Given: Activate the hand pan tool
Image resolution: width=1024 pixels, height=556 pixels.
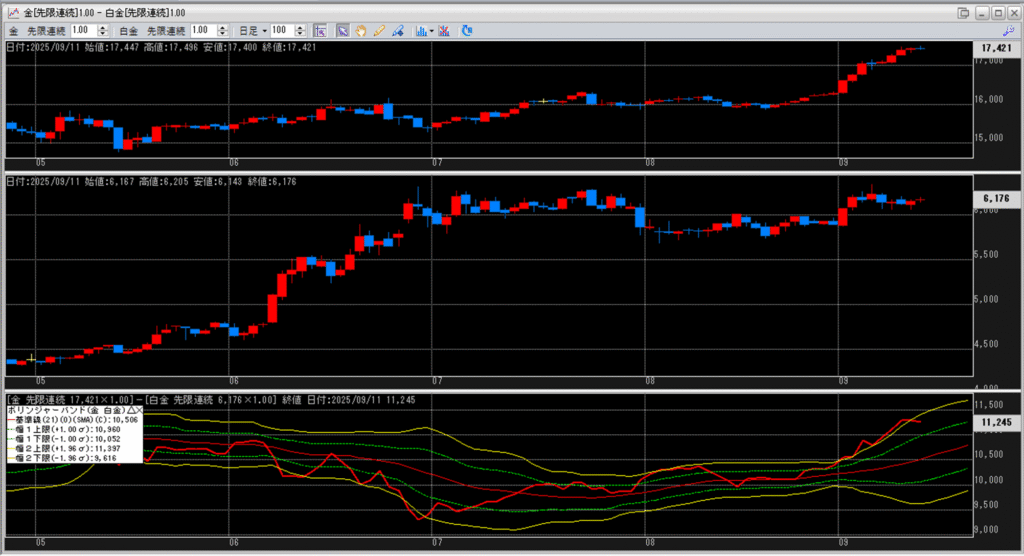Looking at the screenshot, I should (x=360, y=31).
